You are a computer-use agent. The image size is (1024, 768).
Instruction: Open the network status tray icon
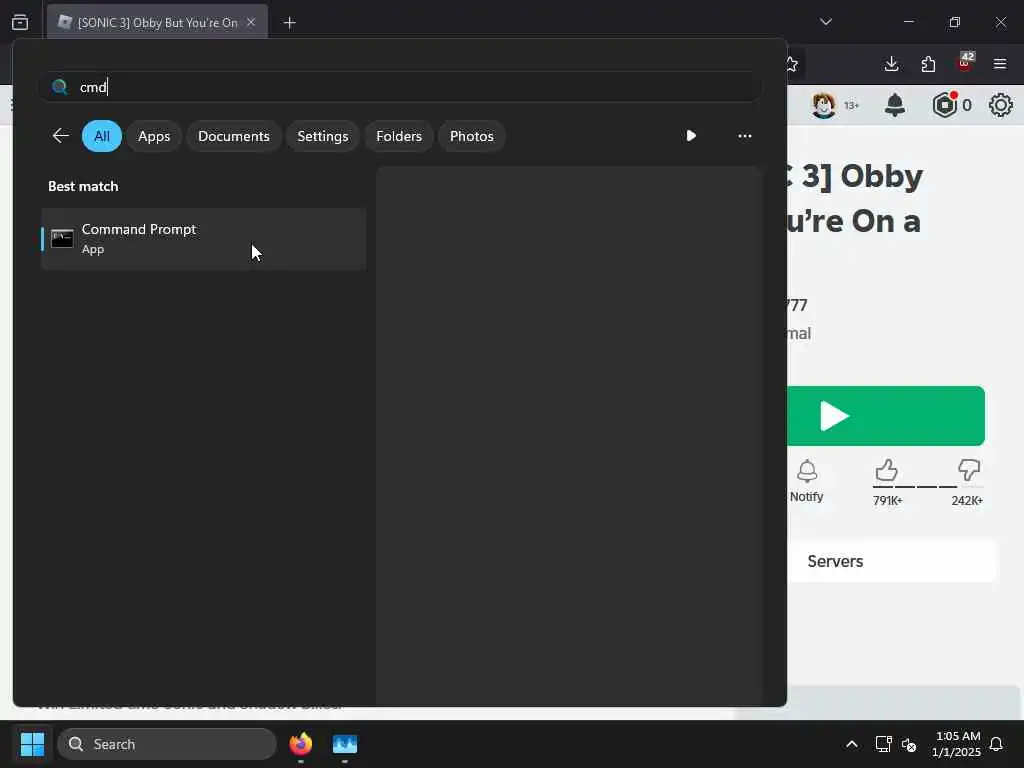pyautogui.click(x=883, y=744)
